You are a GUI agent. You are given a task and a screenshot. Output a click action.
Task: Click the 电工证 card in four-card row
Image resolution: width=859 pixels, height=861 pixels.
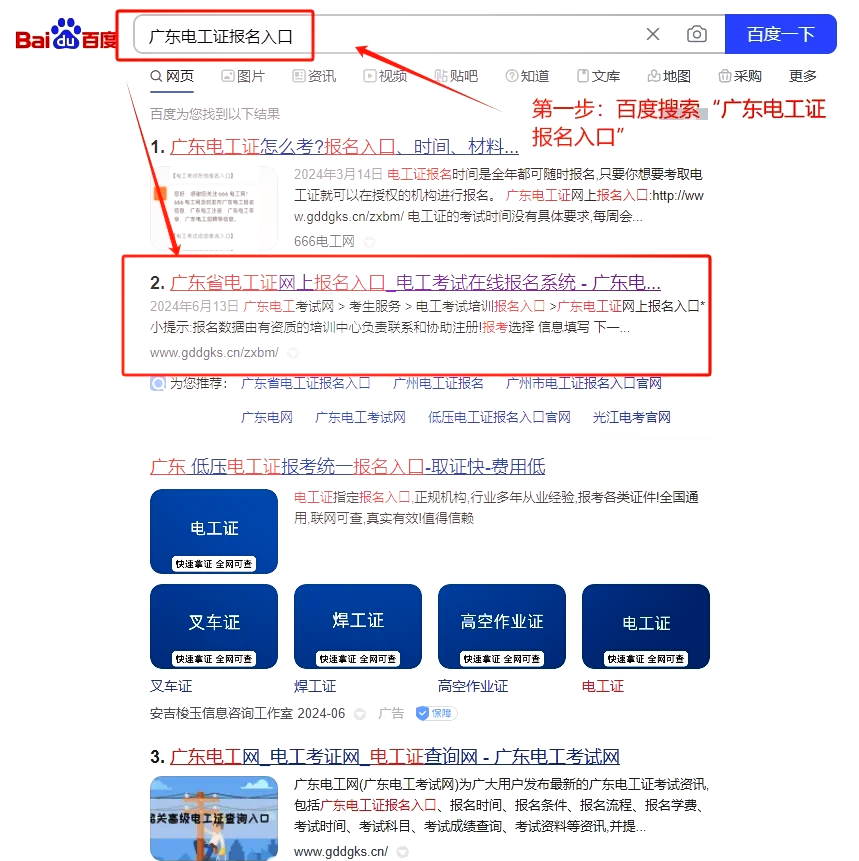pyautogui.click(x=646, y=626)
